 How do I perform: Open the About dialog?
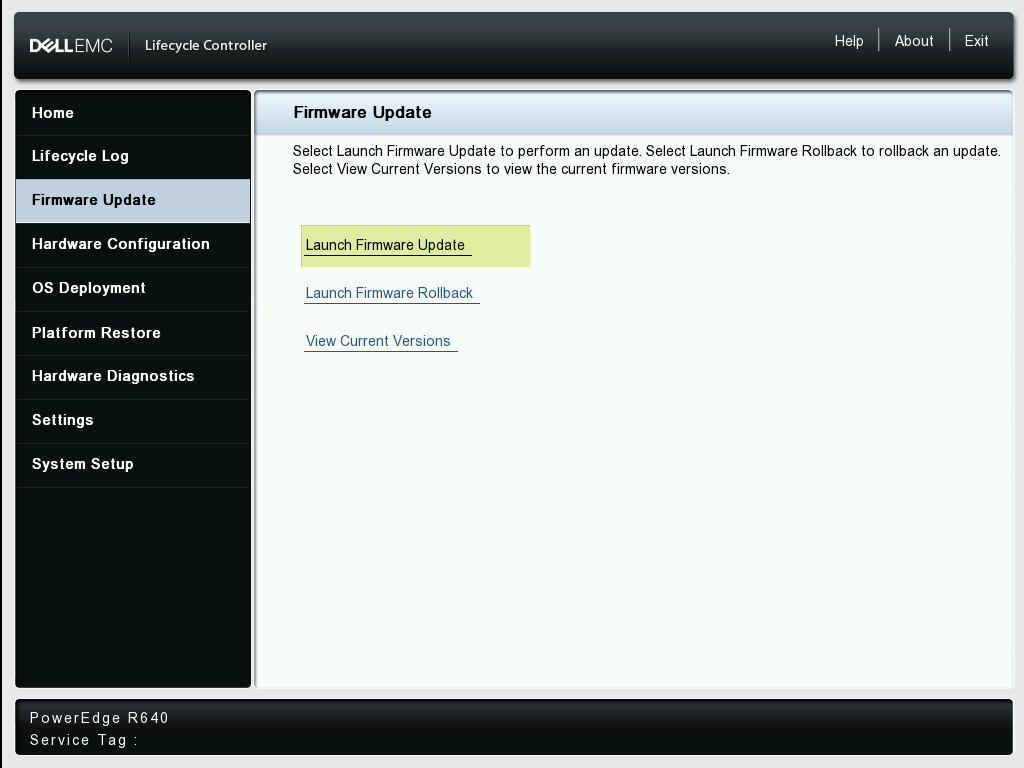point(913,41)
